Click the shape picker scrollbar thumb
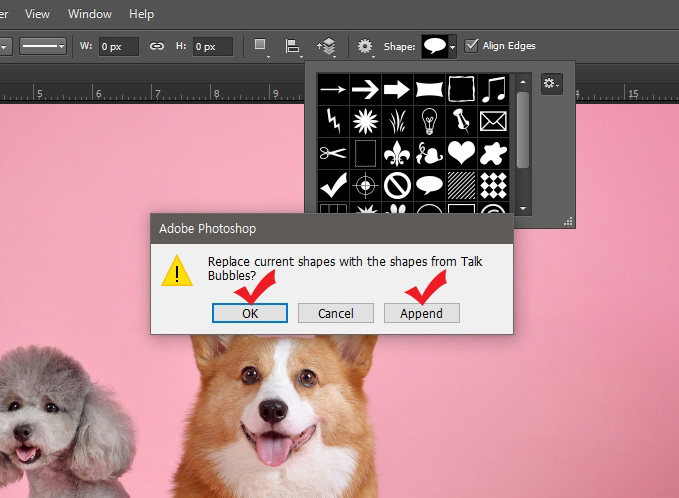 (x=523, y=129)
